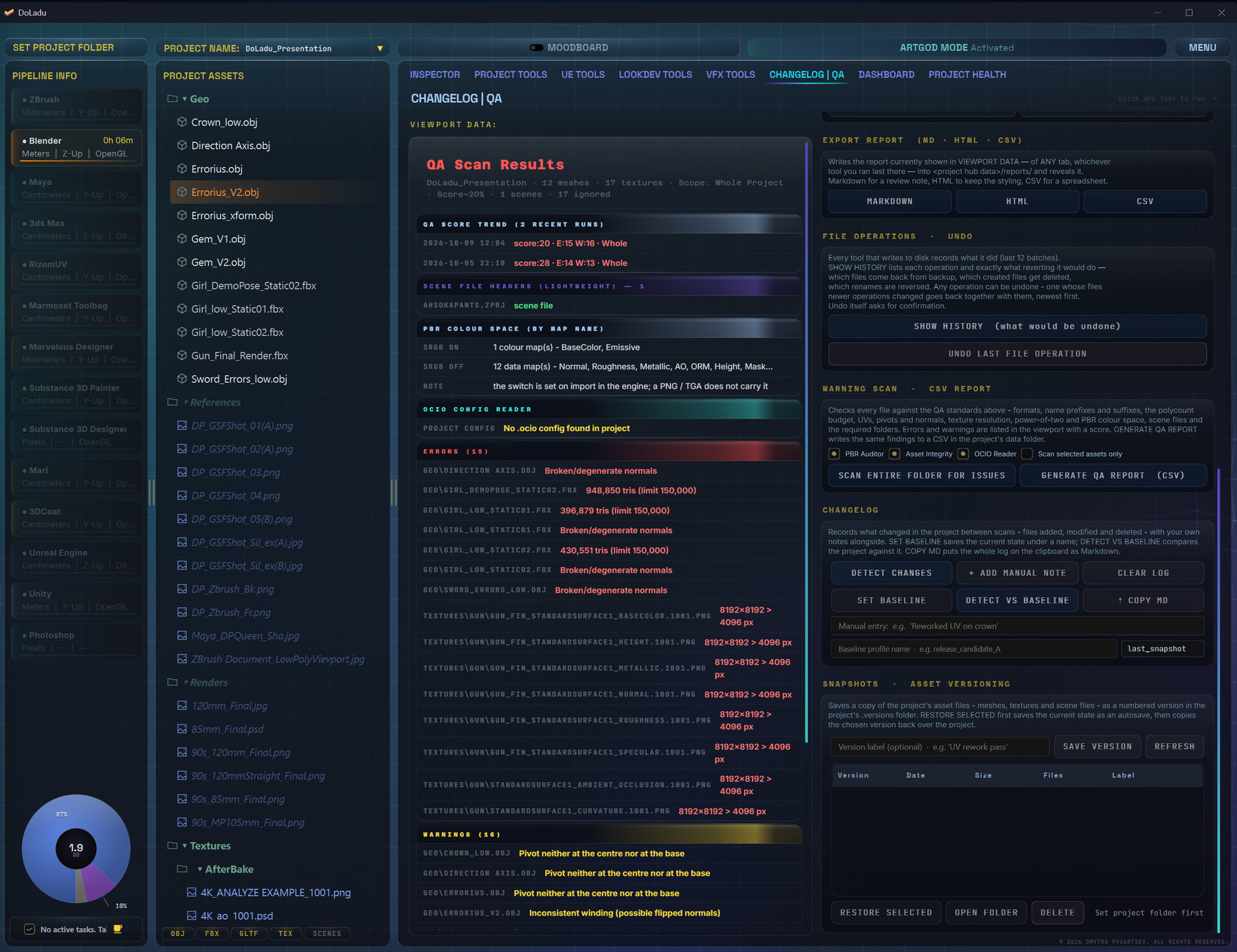Click the disk usage donut chart
The width and height of the screenshot is (1237, 952).
point(76,849)
